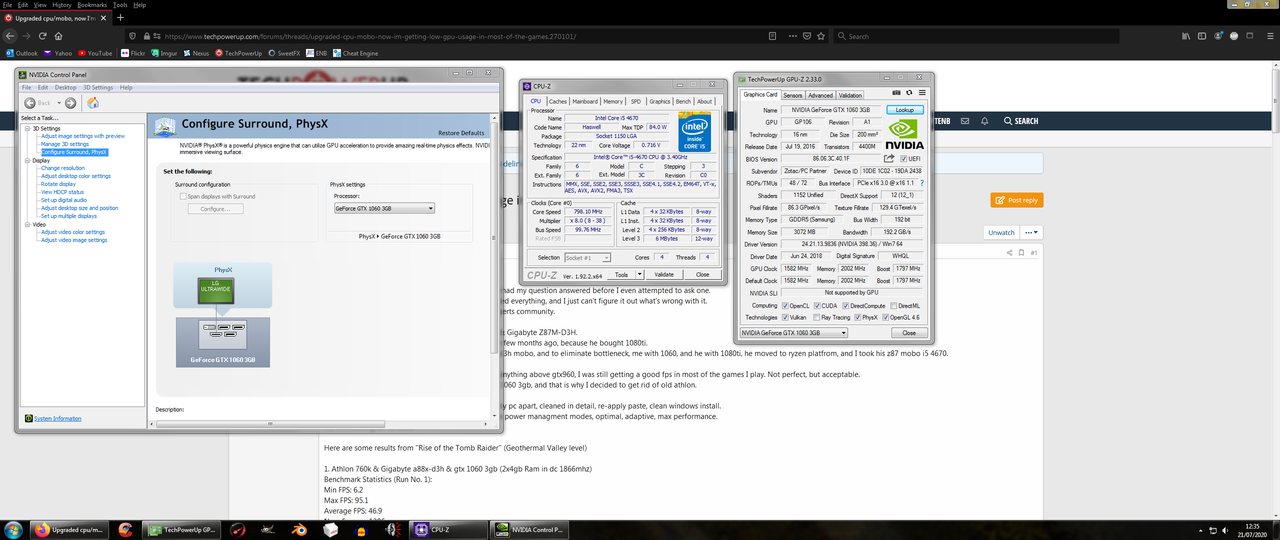This screenshot has width=1280, height=540.
Task: Toggle the PhysX checkbox in GPU-Z
Action: click(859, 316)
